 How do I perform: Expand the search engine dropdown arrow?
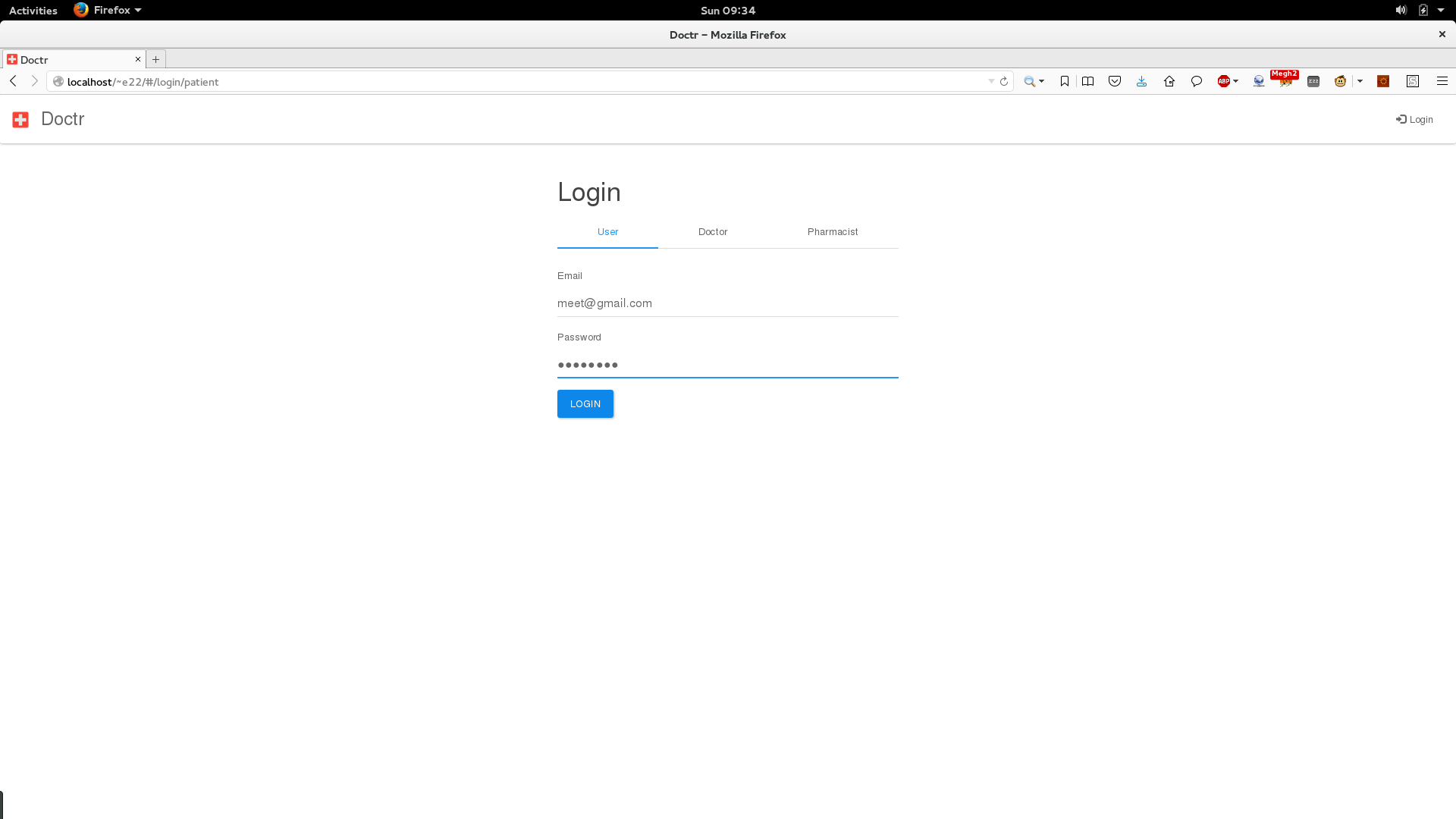click(x=1041, y=81)
